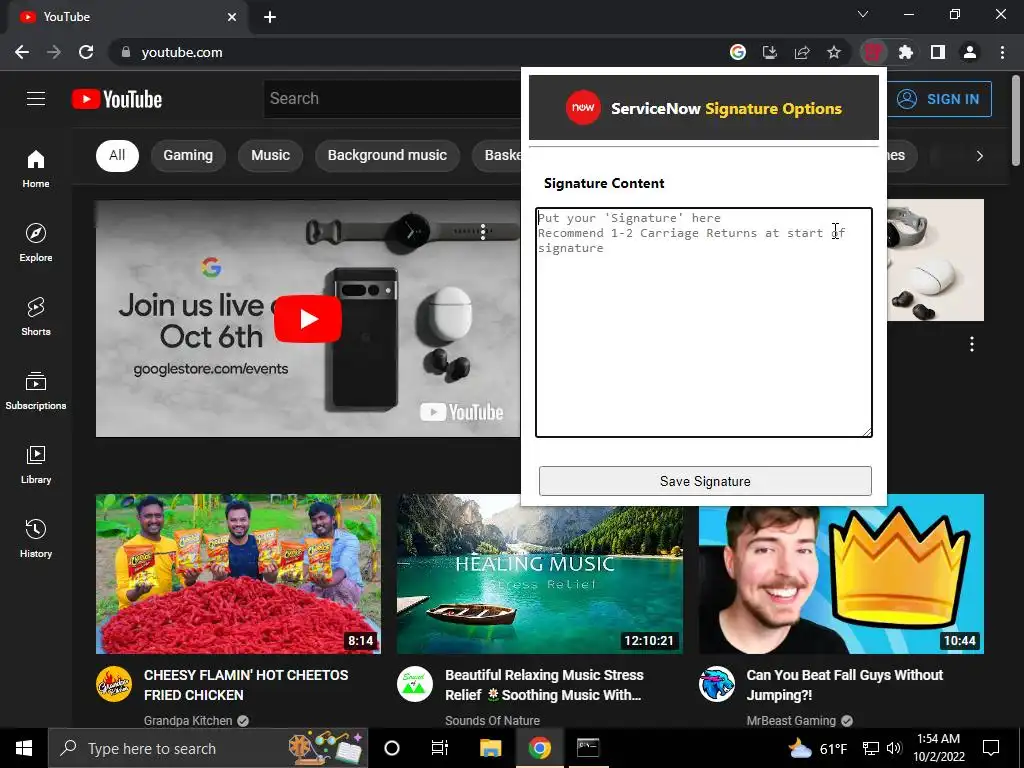The height and width of the screenshot is (768, 1024).
Task: Click the YouTube logo
Action: (117, 99)
